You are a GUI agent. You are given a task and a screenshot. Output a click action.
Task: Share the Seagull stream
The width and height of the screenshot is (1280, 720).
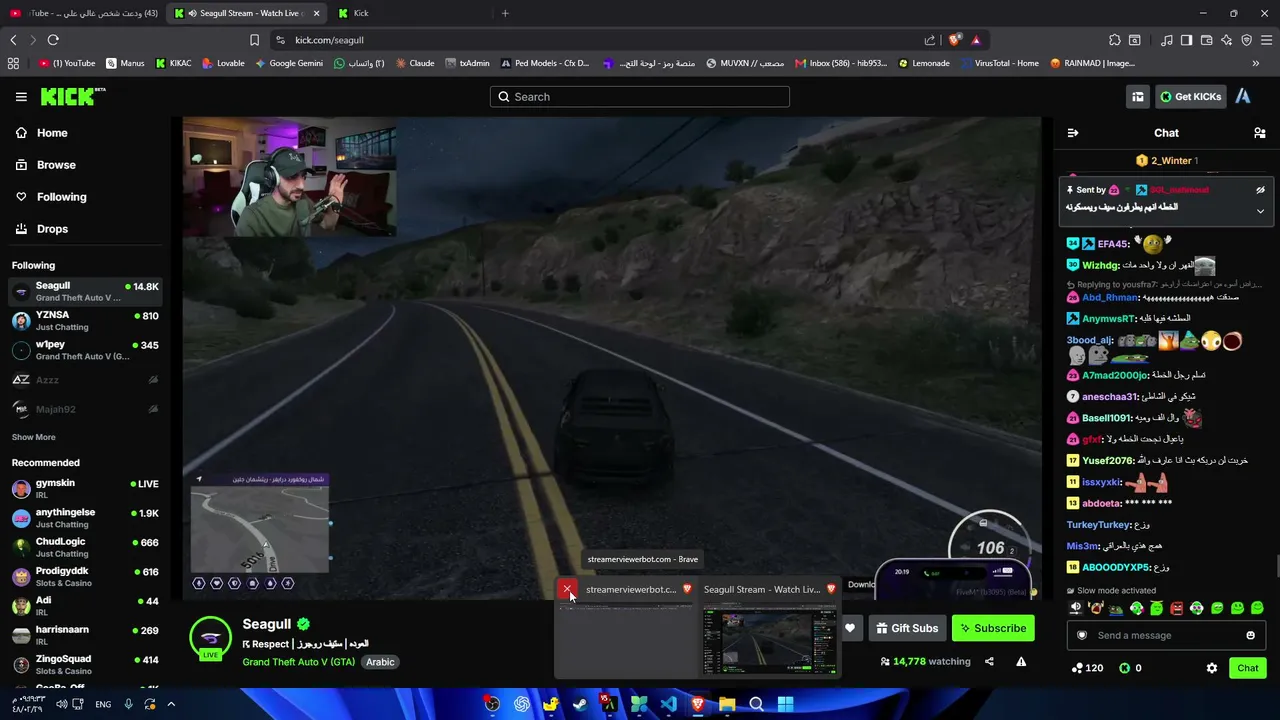(x=989, y=661)
